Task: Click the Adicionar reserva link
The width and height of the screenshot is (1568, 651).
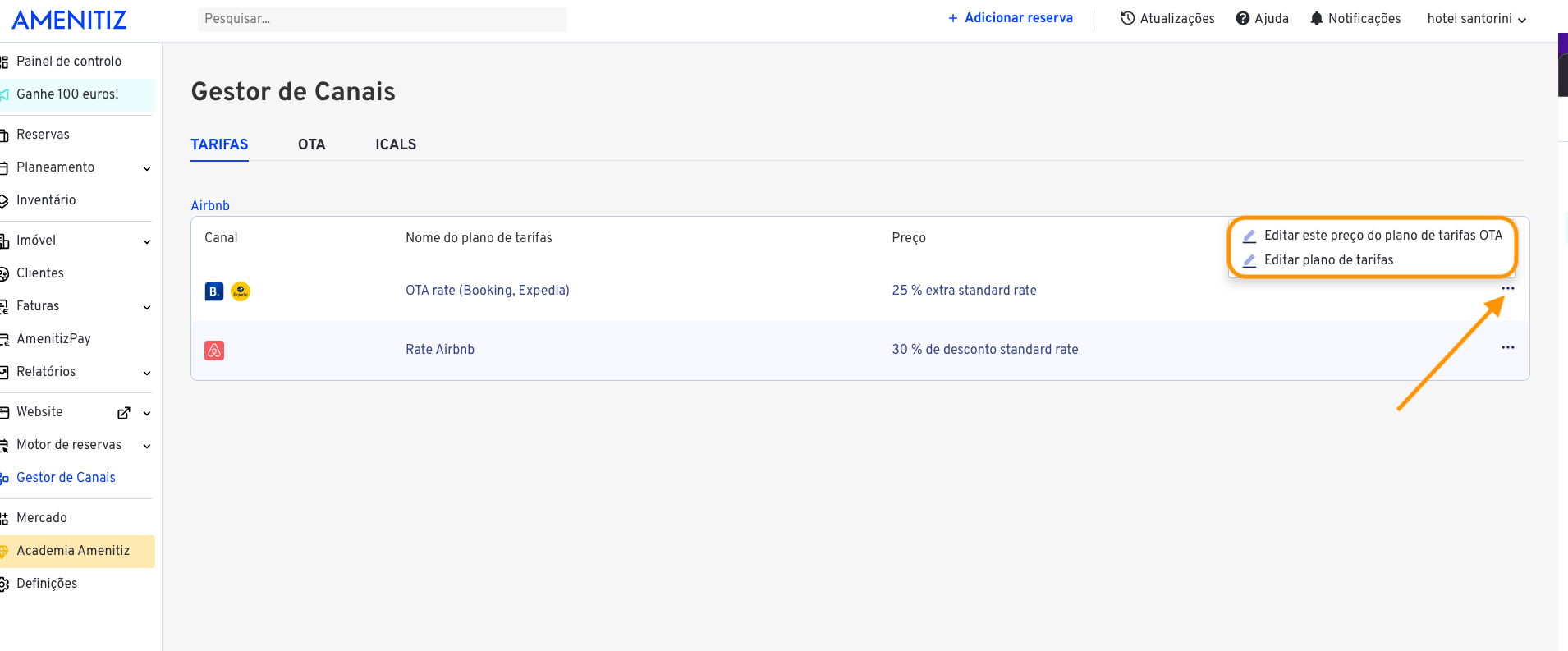Action: [x=1011, y=18]
